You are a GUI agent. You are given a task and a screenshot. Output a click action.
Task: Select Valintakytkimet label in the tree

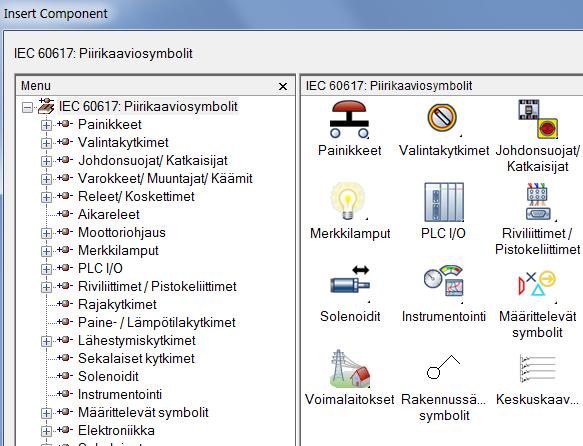[123, 142]
